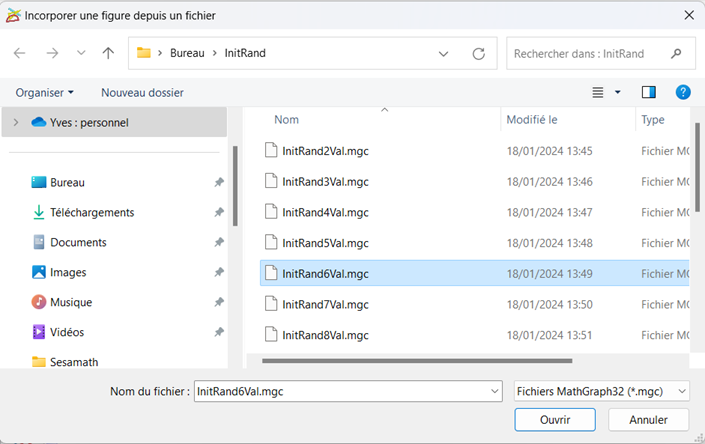Open the help question mark icon

[x=684, y=92]
